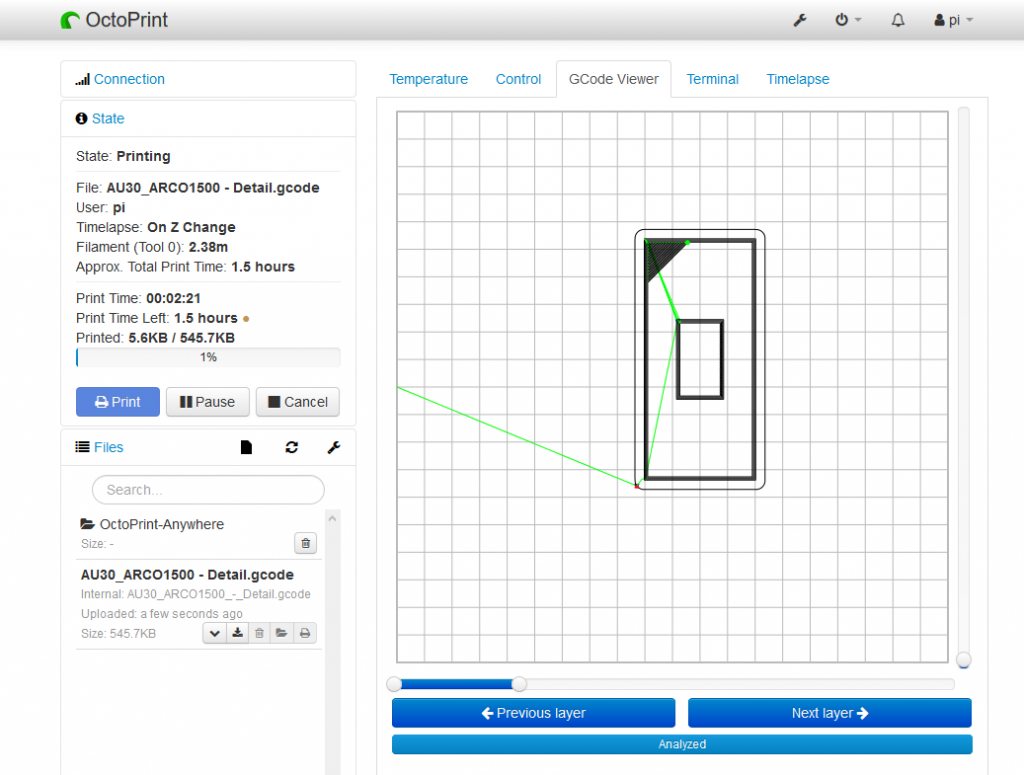Expand details for AU30_ARCO1500 file
Viewport: 1024px width, 775px height.
(x=214, y=633)
